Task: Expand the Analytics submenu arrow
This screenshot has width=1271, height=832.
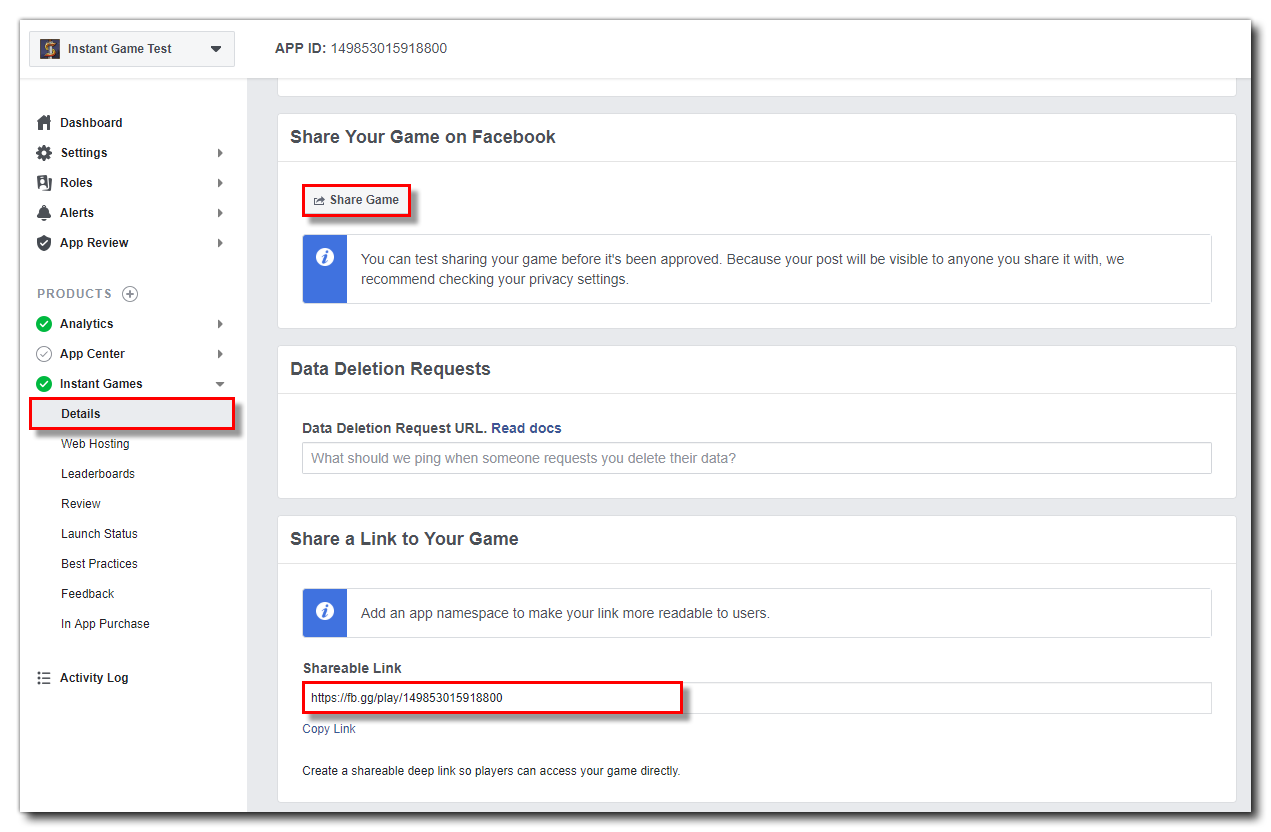Action: 220,324
